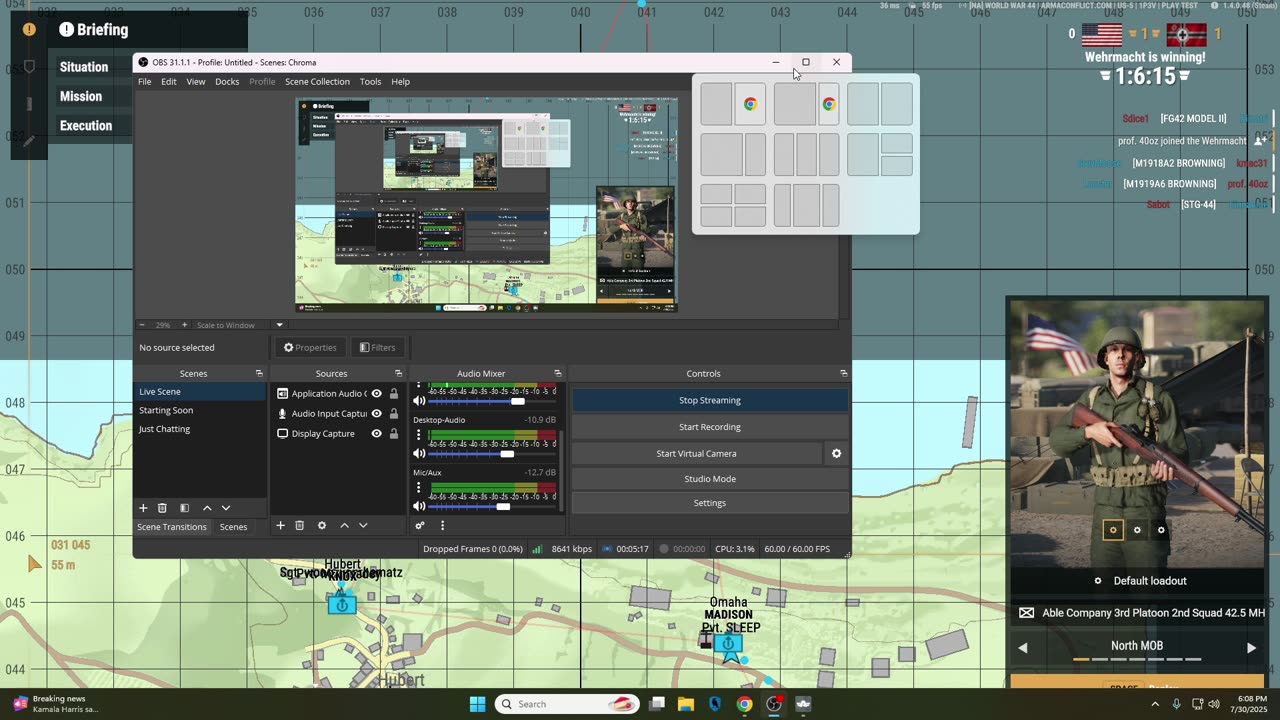Remove selected source with trash icon
Screen dimensions: 1280x720
click(299, 525)
